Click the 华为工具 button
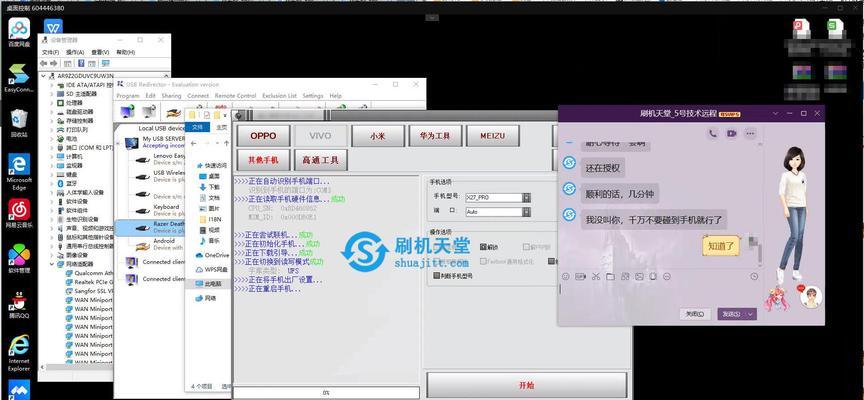This screenshot has height=400, width=864. pos(435,136)
